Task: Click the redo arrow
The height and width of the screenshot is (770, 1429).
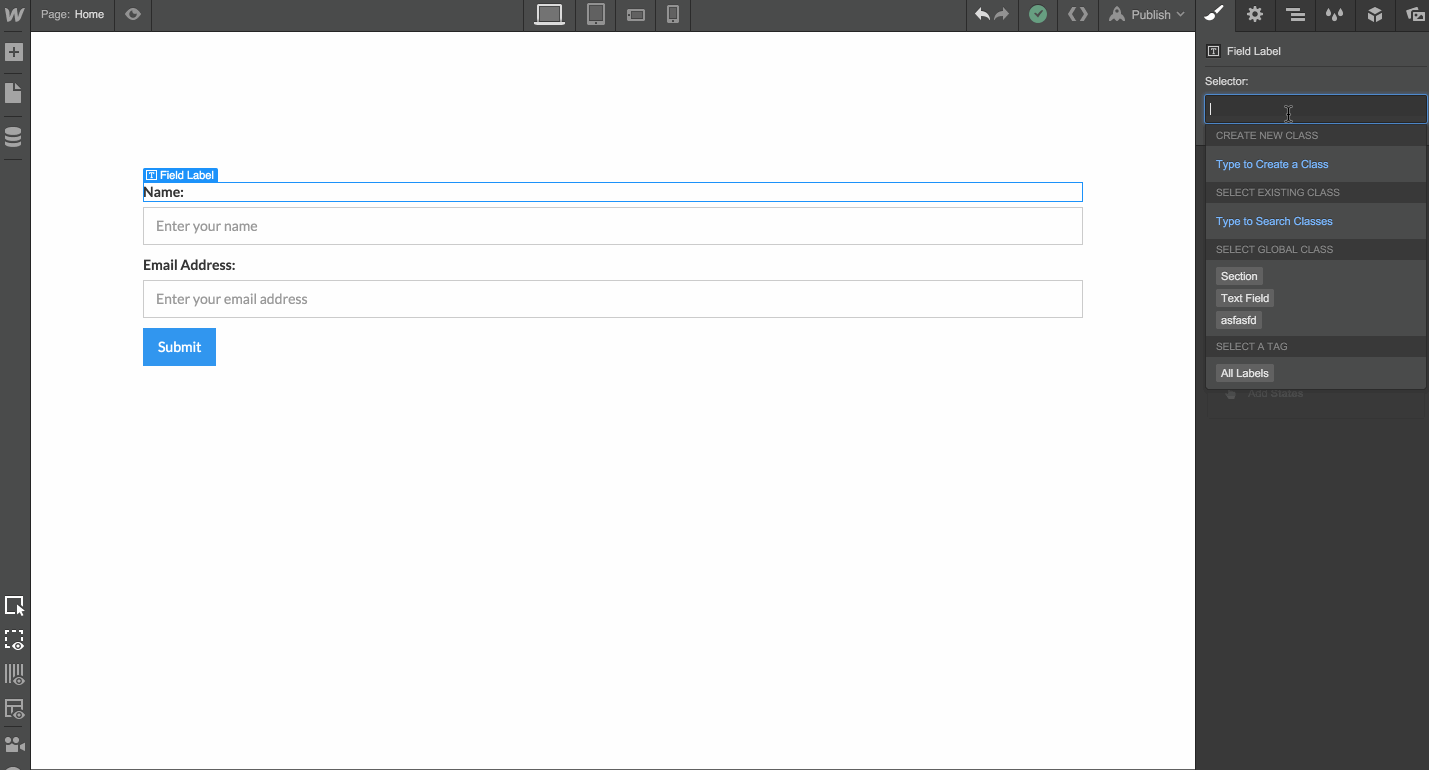Action: pyautogui.click(x=1001, y=15)
